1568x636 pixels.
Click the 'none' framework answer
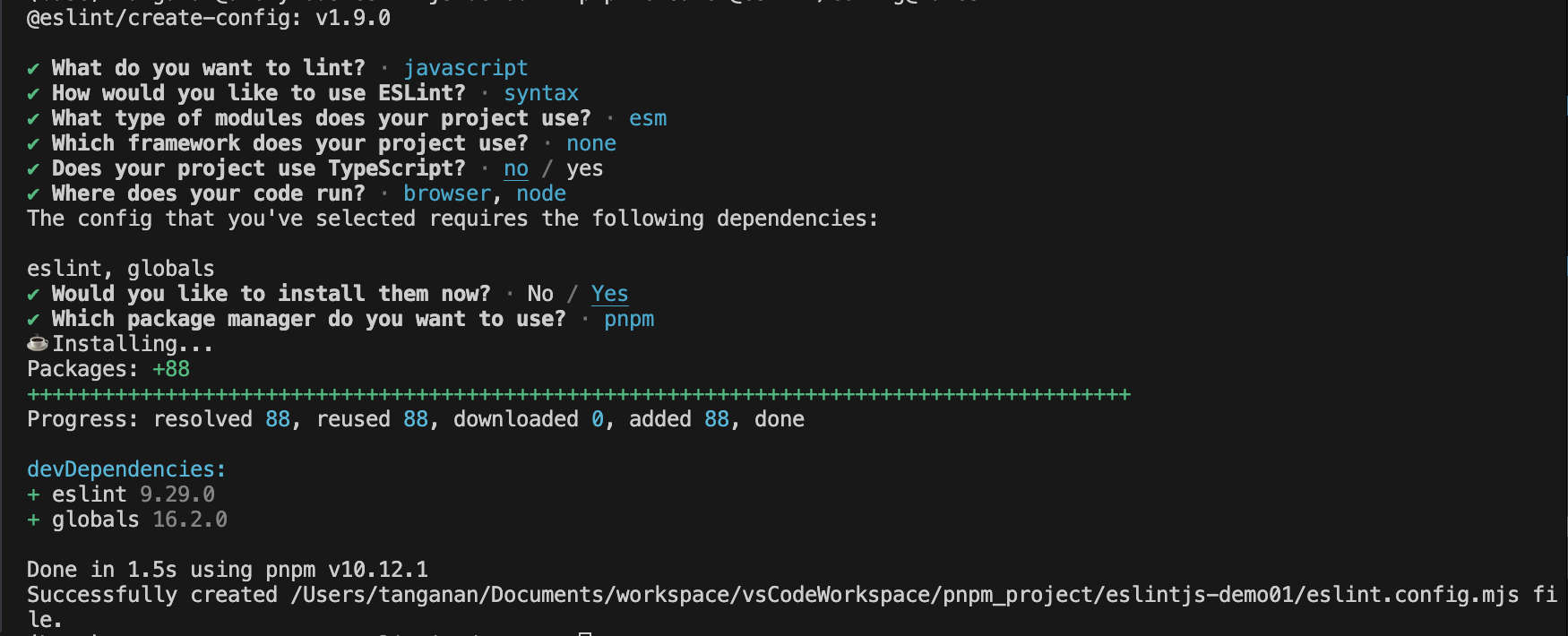591,143
